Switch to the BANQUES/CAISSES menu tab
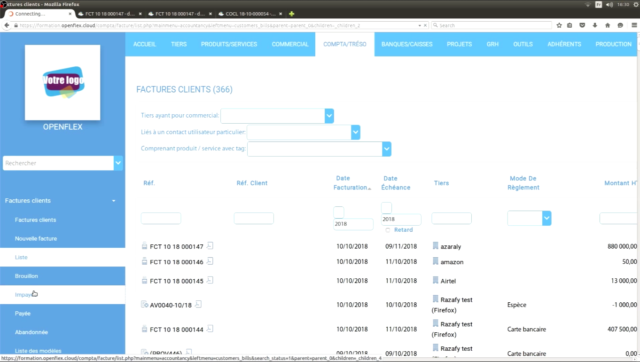640x362 pixels. tap(407, 44)
